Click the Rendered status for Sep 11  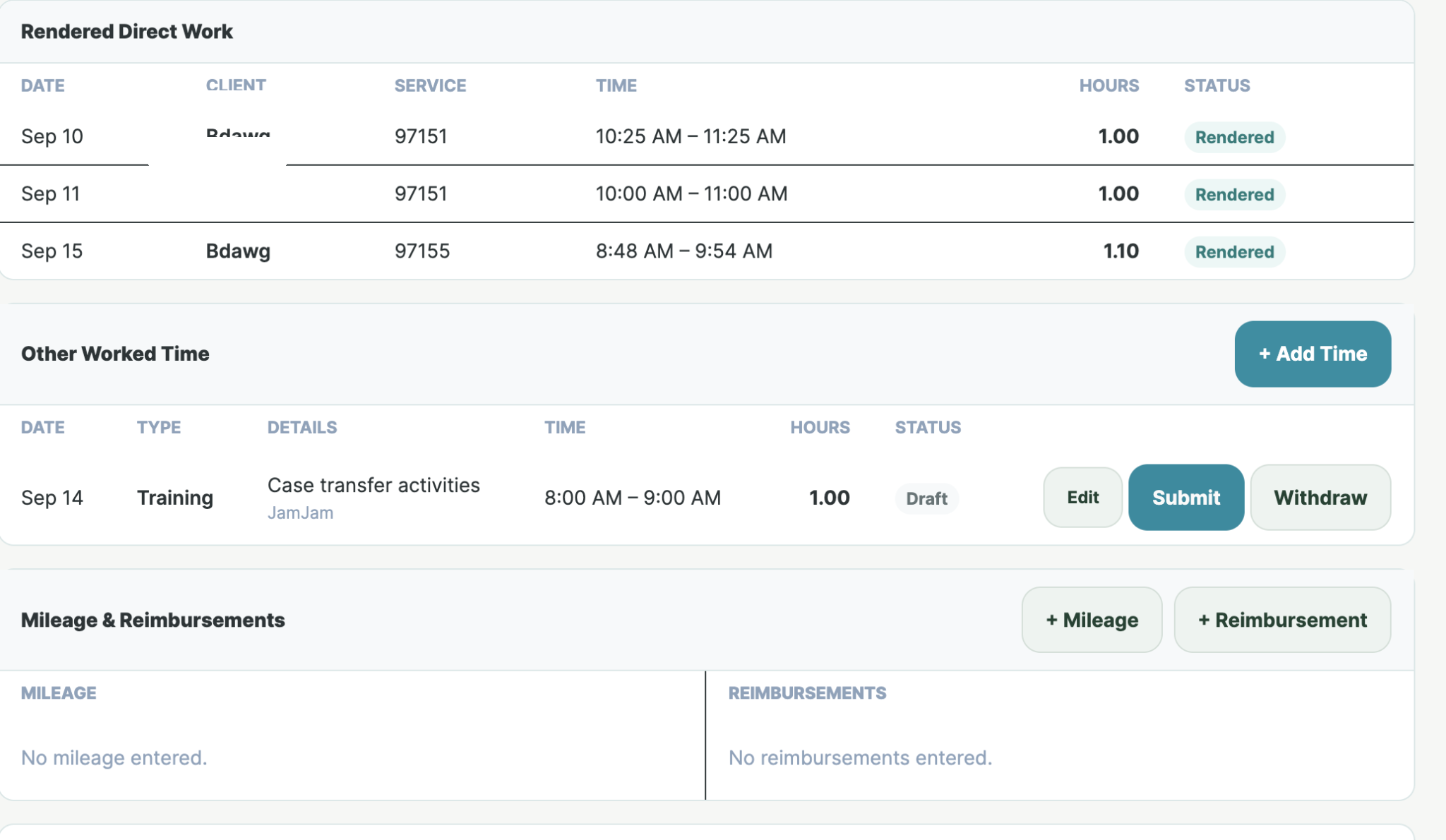1234,194
